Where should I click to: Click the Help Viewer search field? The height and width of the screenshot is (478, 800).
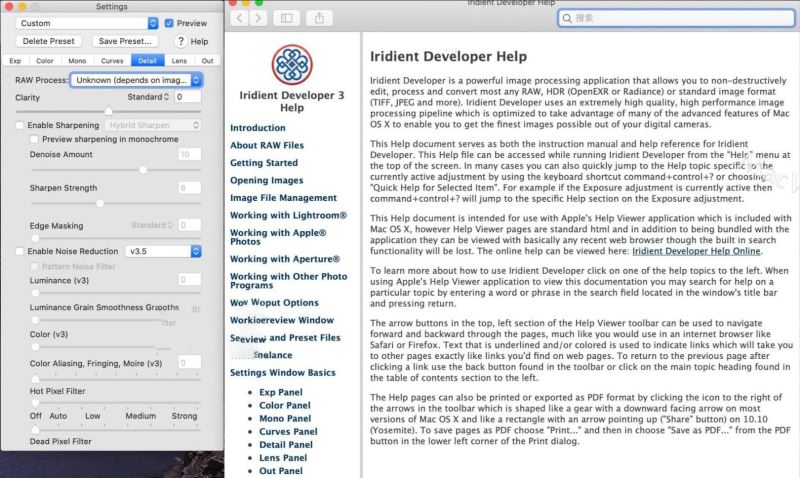pyautogui.click(x=676, y=18)
